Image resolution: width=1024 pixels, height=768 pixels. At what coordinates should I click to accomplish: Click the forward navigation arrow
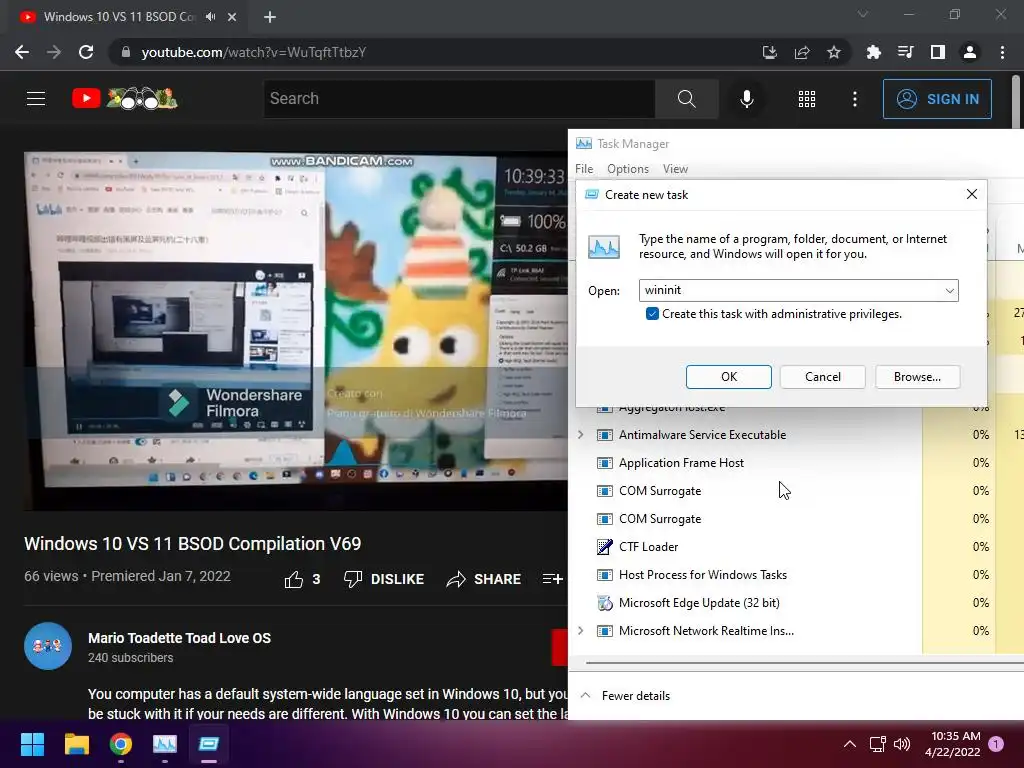(54, 52)
